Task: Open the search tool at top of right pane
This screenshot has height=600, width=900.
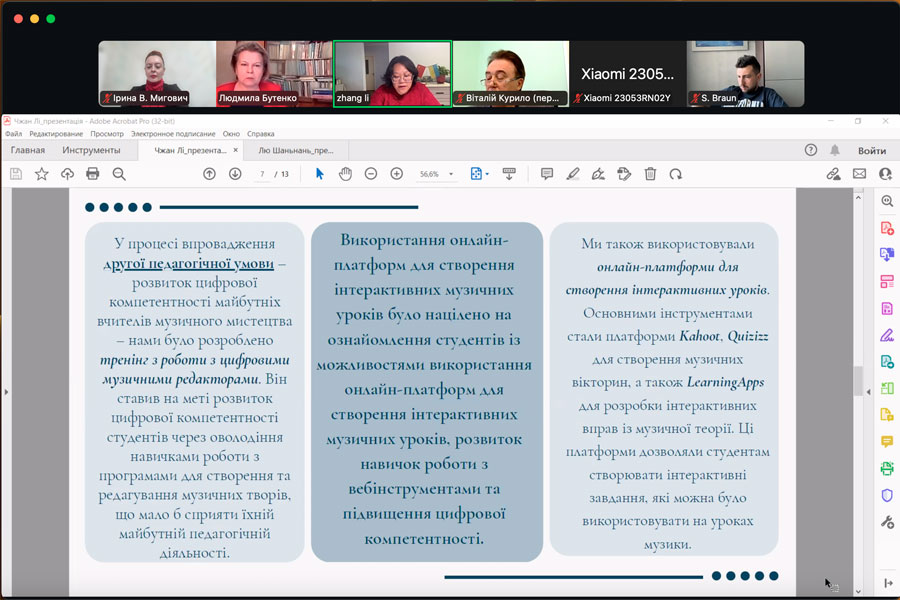Action: tap(887, 201)
